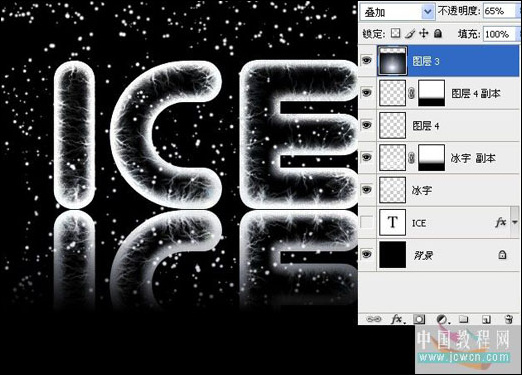Click the link layers icon at panel bottom

click(373, 319)
